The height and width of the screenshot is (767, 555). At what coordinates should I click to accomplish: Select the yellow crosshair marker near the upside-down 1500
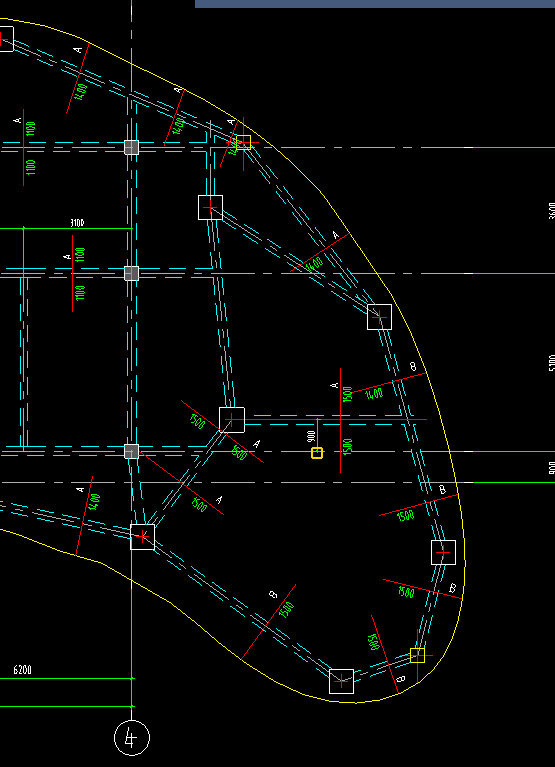point(417,655)
